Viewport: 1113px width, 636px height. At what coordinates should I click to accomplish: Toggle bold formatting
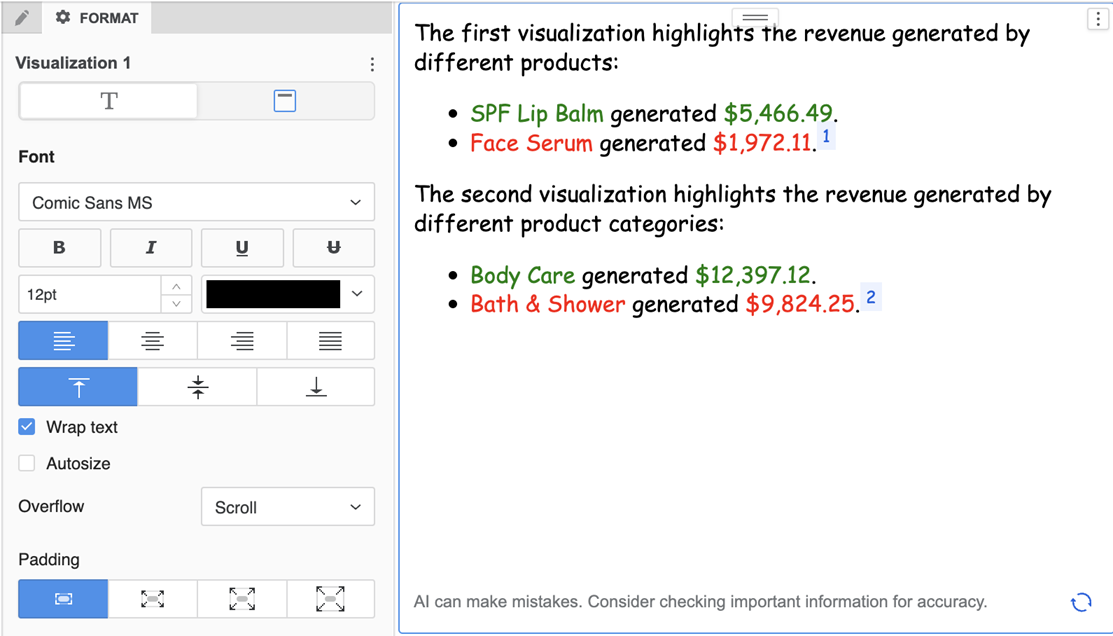pyautogui.click(x=59, y=248)
